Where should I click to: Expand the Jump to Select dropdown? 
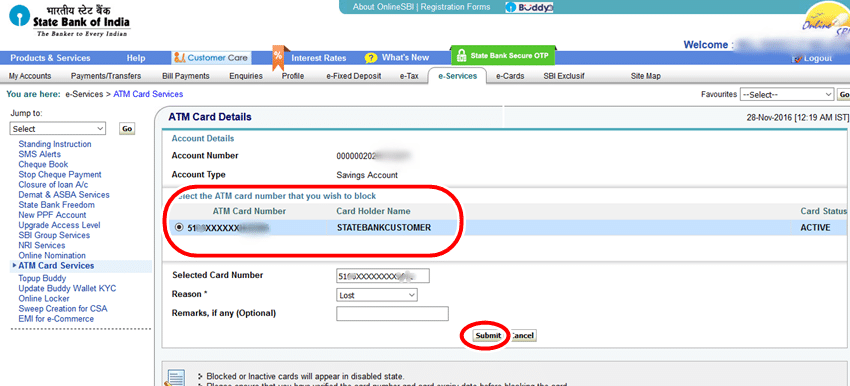coord(58,129)
